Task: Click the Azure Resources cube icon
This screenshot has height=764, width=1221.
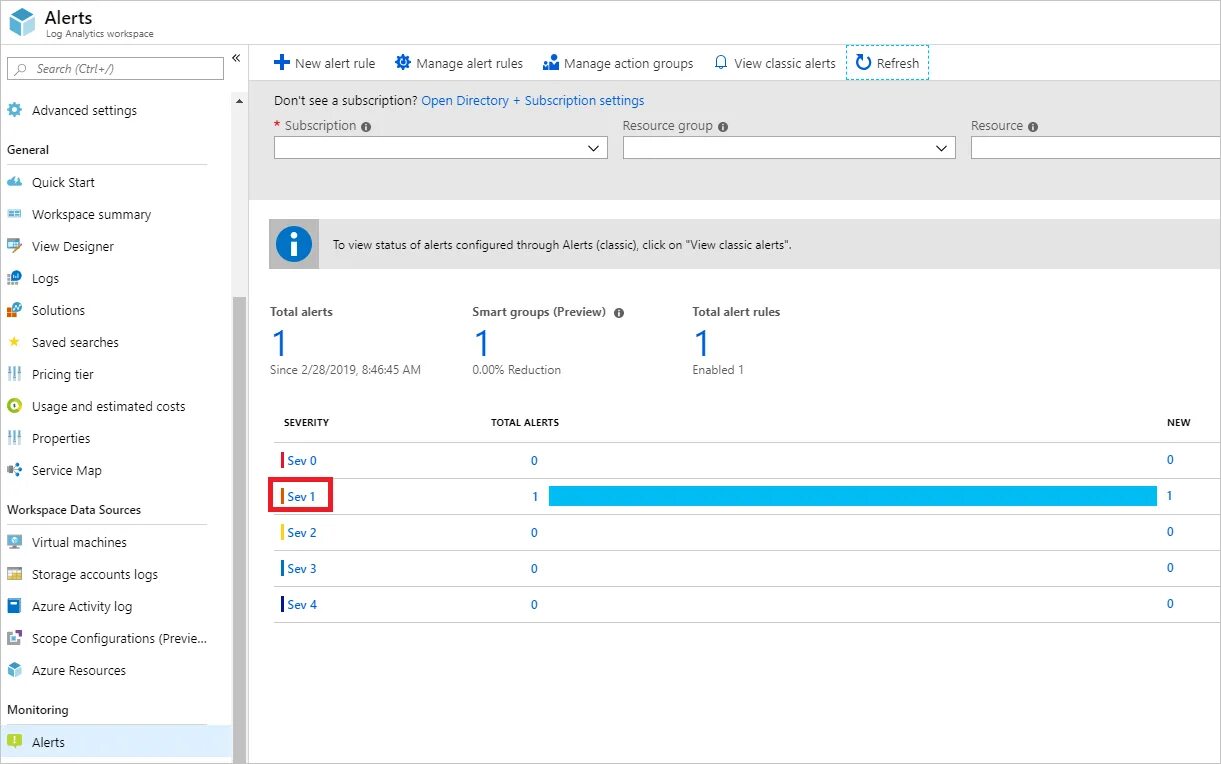Action: [x=14, y=670]
